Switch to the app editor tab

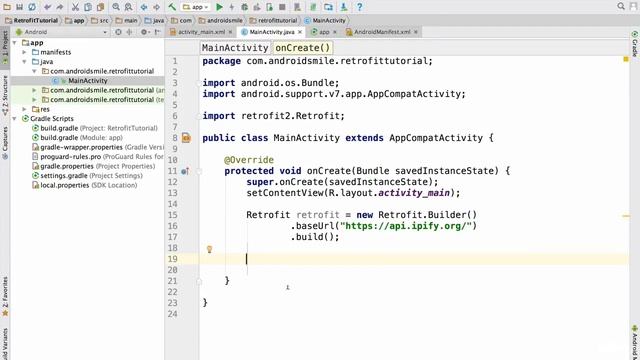click(324, 32)
